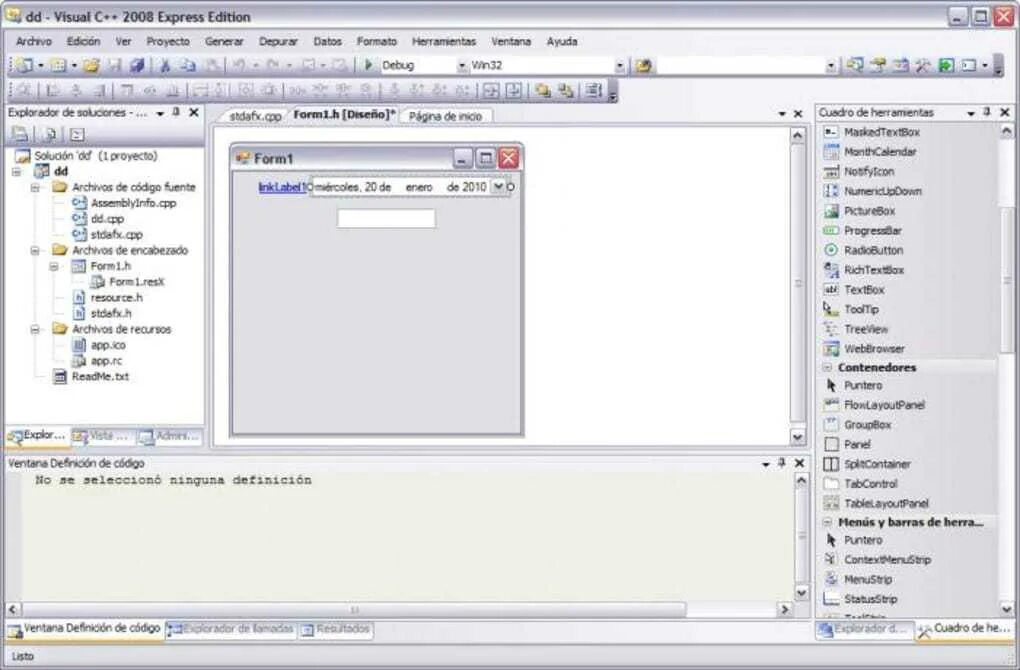Click the Find in Files icon

[643, 65]
